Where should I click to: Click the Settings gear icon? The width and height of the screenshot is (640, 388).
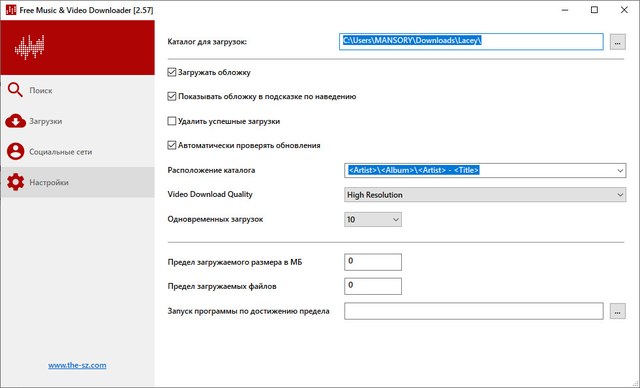[x=16, y=182]
